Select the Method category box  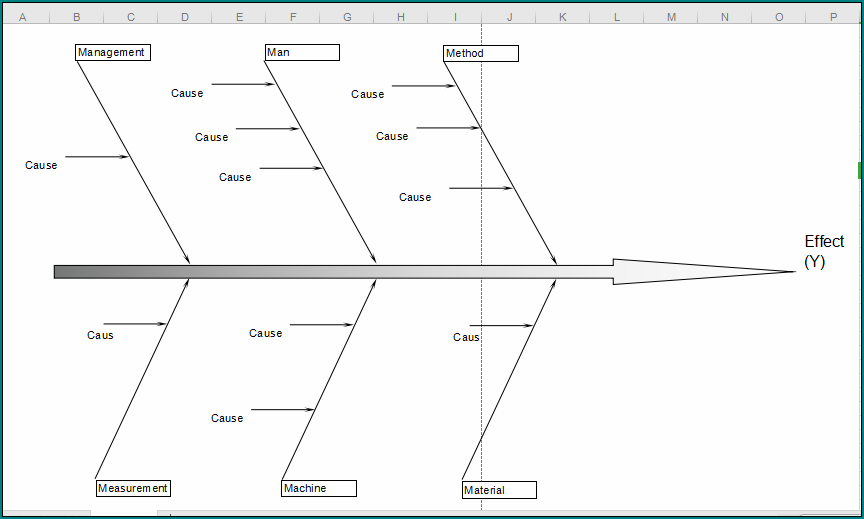(x=481, y=53)
